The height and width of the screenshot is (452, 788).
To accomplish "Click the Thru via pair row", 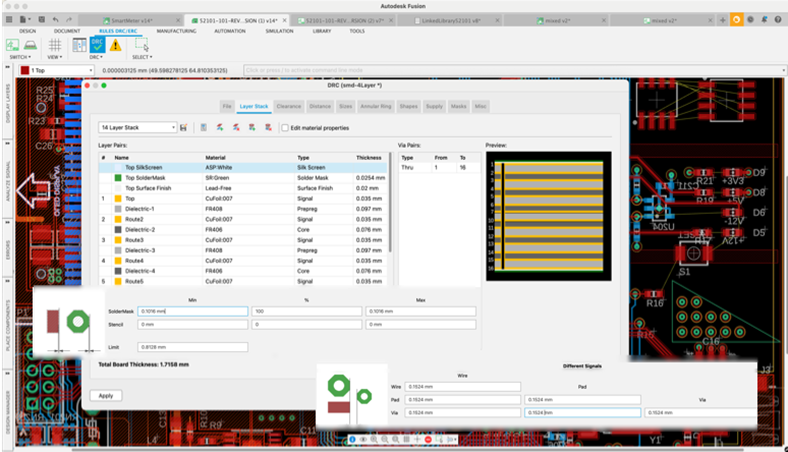I will coord(439,167).
